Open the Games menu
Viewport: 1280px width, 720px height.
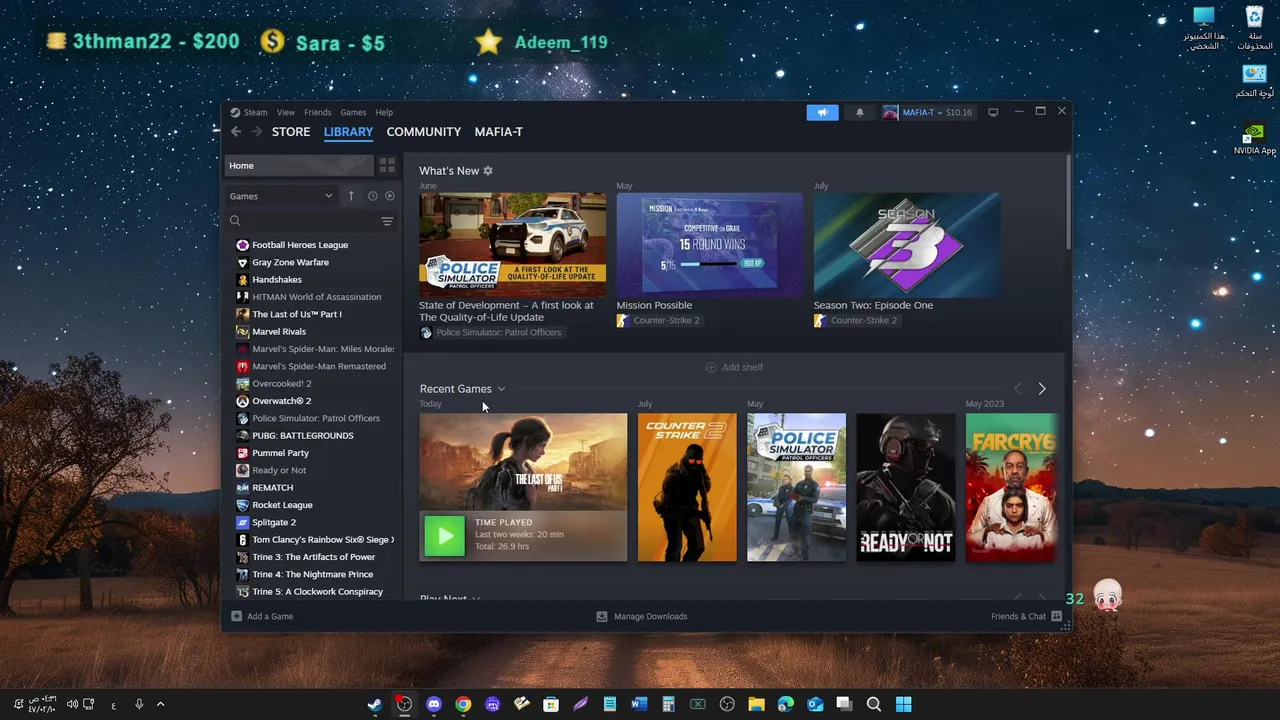pos(353,112)
